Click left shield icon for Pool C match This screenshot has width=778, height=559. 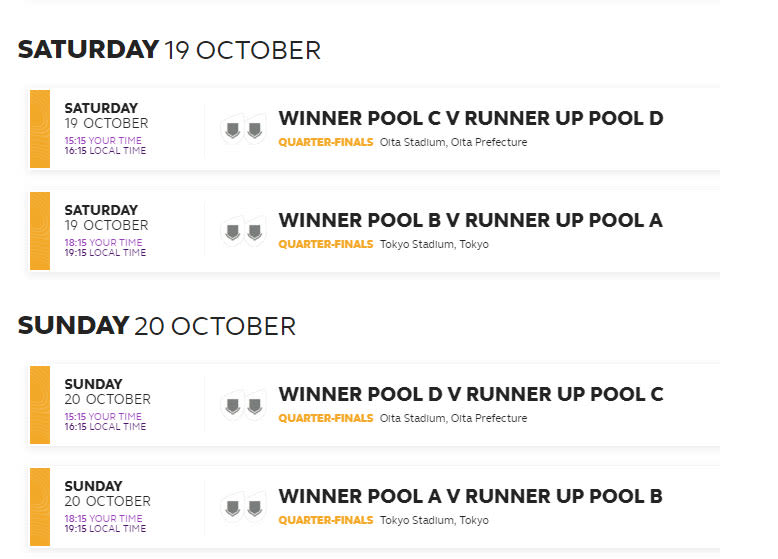pos(233,130)
